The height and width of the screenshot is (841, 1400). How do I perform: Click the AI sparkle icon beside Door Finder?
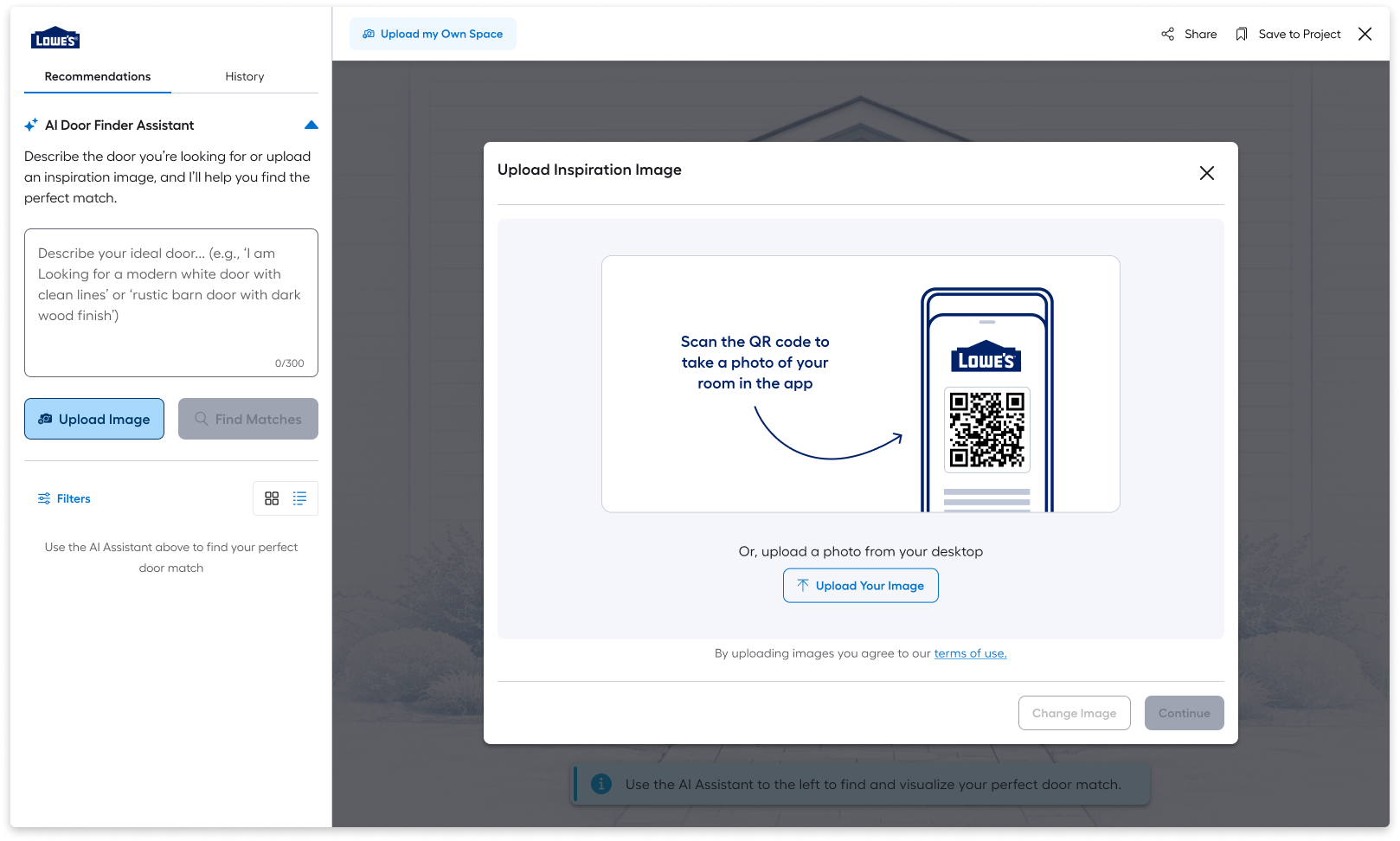[x=31, y=125]
